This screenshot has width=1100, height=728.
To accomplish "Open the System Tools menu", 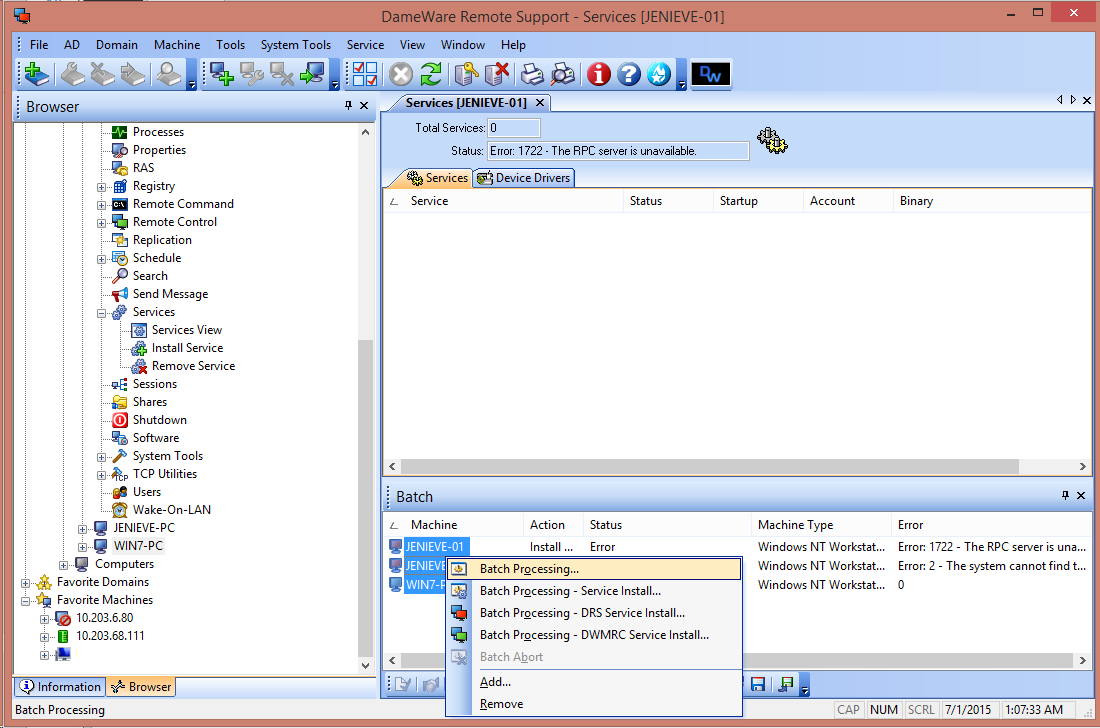I will coord(295,45).
